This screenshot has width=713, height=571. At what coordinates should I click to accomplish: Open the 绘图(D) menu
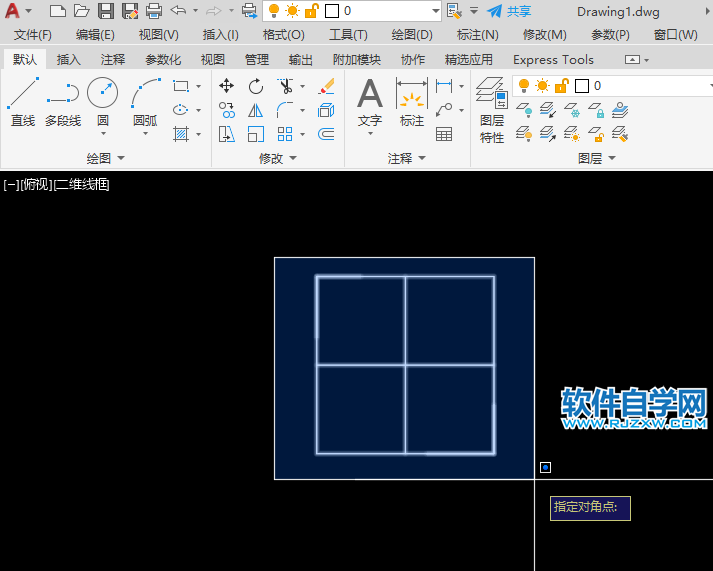click(x=412, y=35)
